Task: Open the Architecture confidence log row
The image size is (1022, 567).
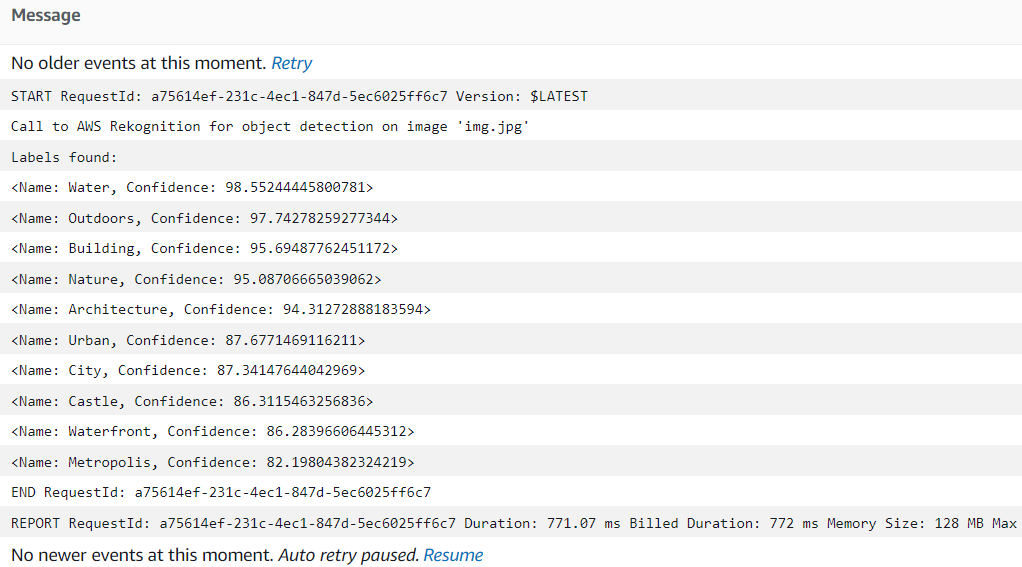Action: (220, 310)
